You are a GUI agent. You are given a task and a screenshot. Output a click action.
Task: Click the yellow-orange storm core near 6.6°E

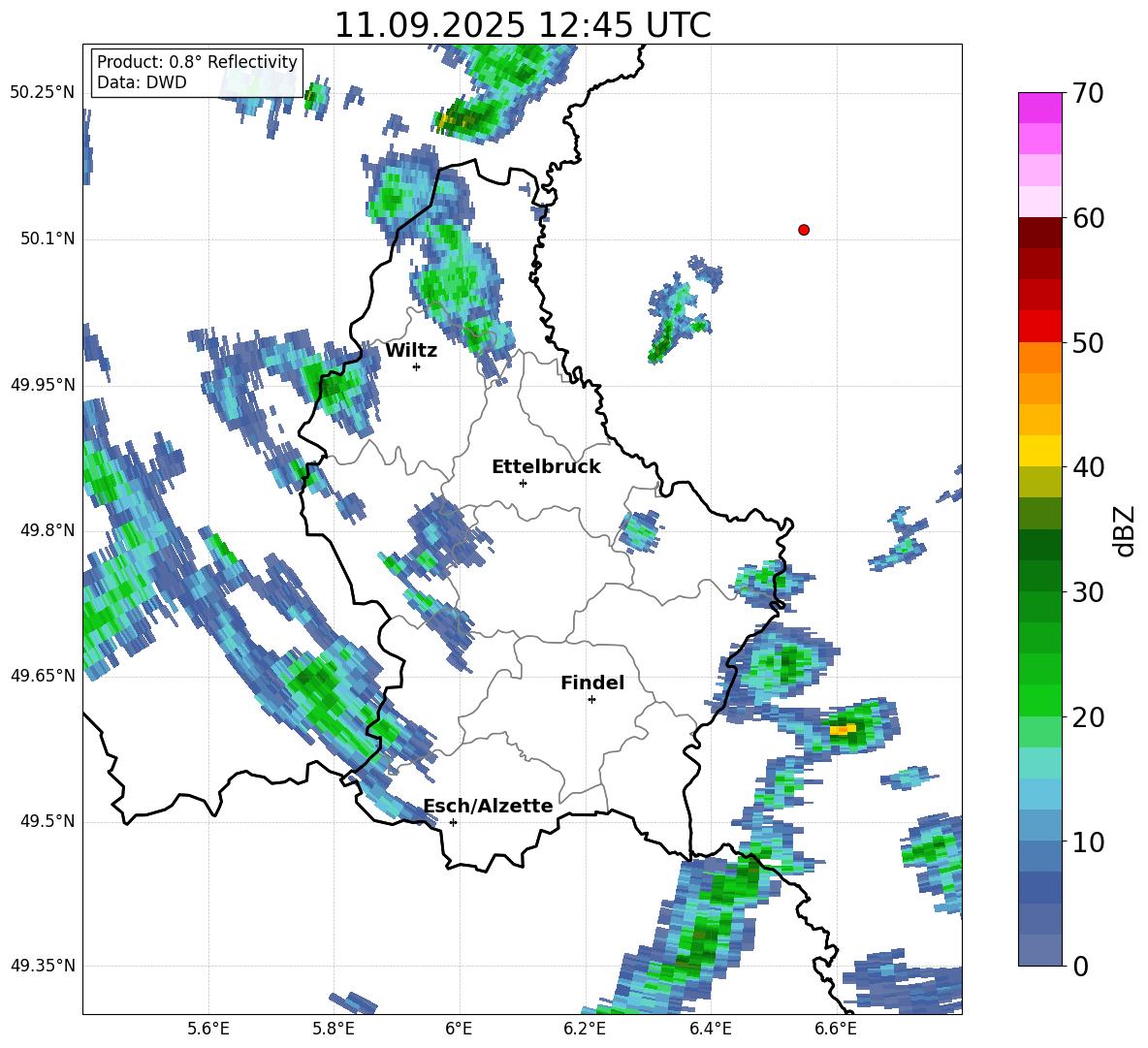[842, 730]
